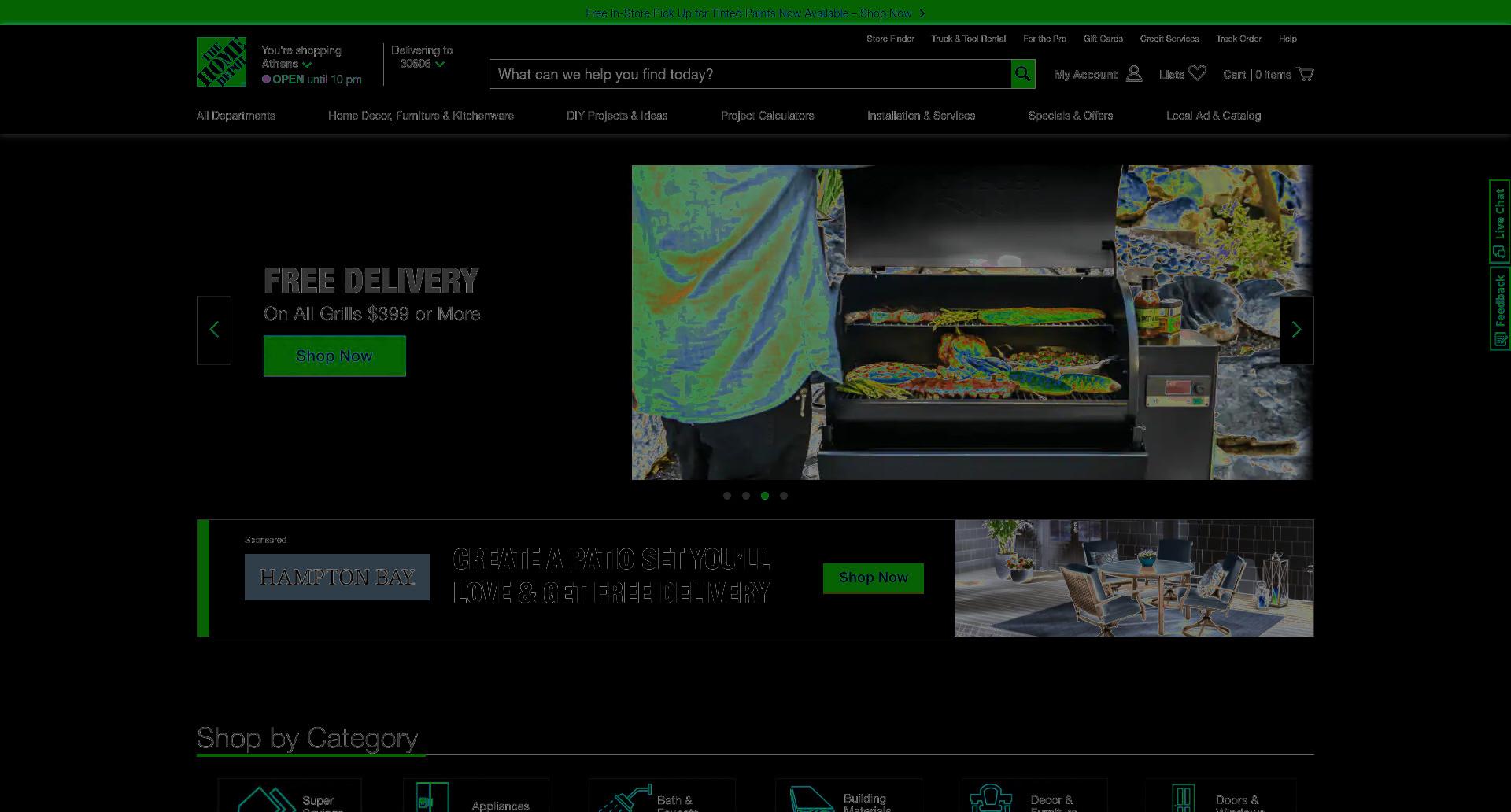Open Help link
The image size is (1511, 812).
tap(1287, 39)
